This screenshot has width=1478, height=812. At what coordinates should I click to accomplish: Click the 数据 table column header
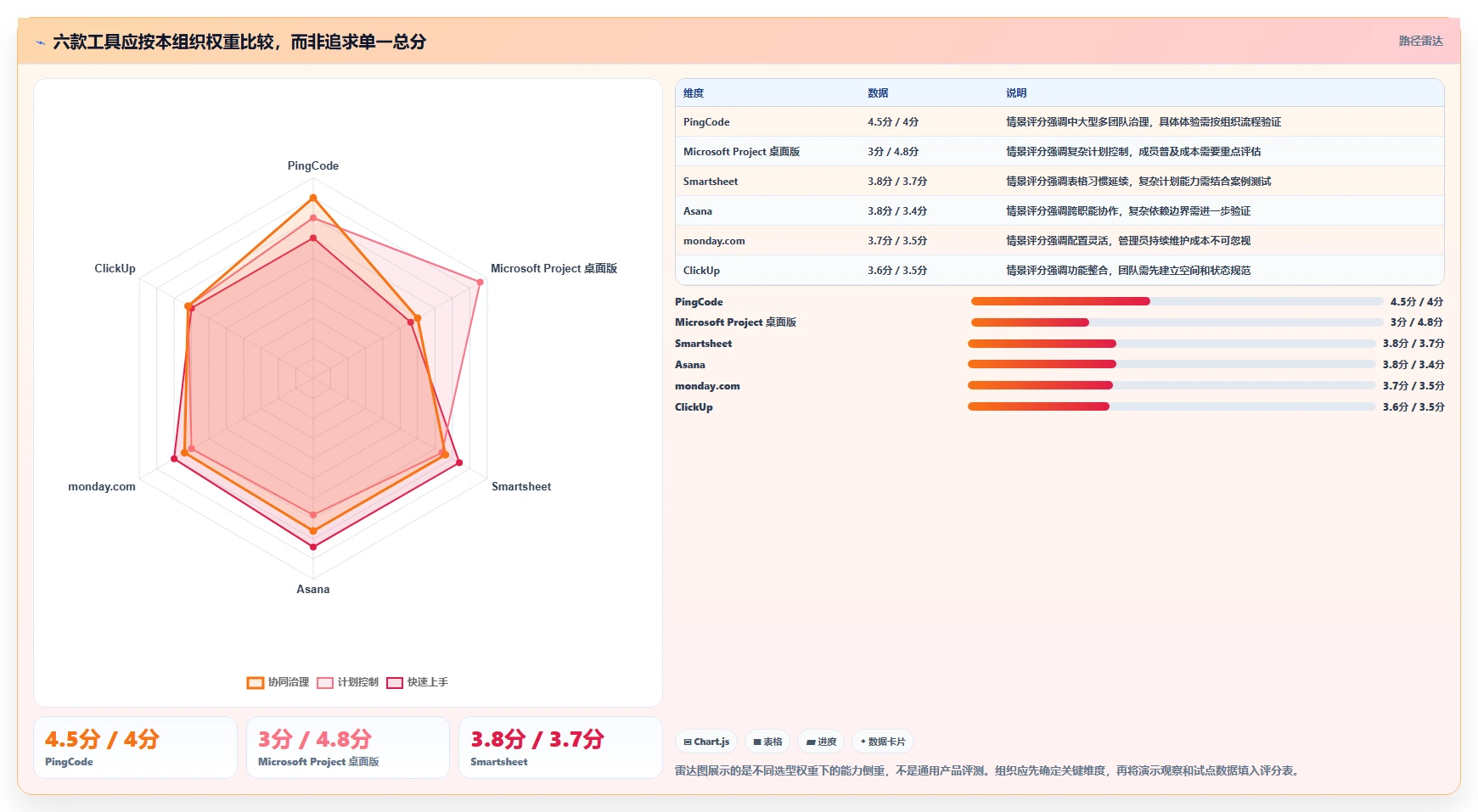[x=878, y=93]
